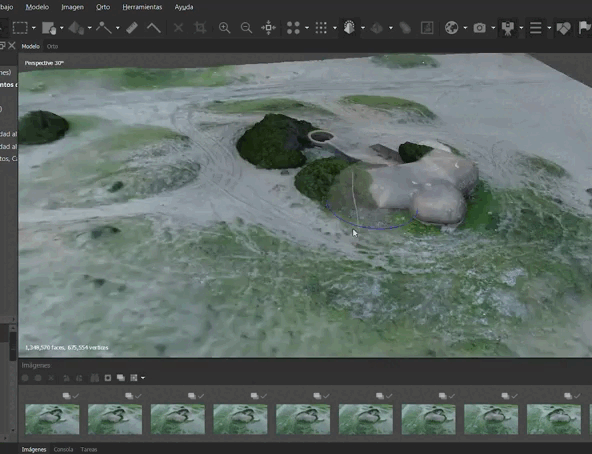This screenshot has width=592, height=454.
Task: Toggle show masks icon in Imágenes toolbar
Action: click(108, 378)
